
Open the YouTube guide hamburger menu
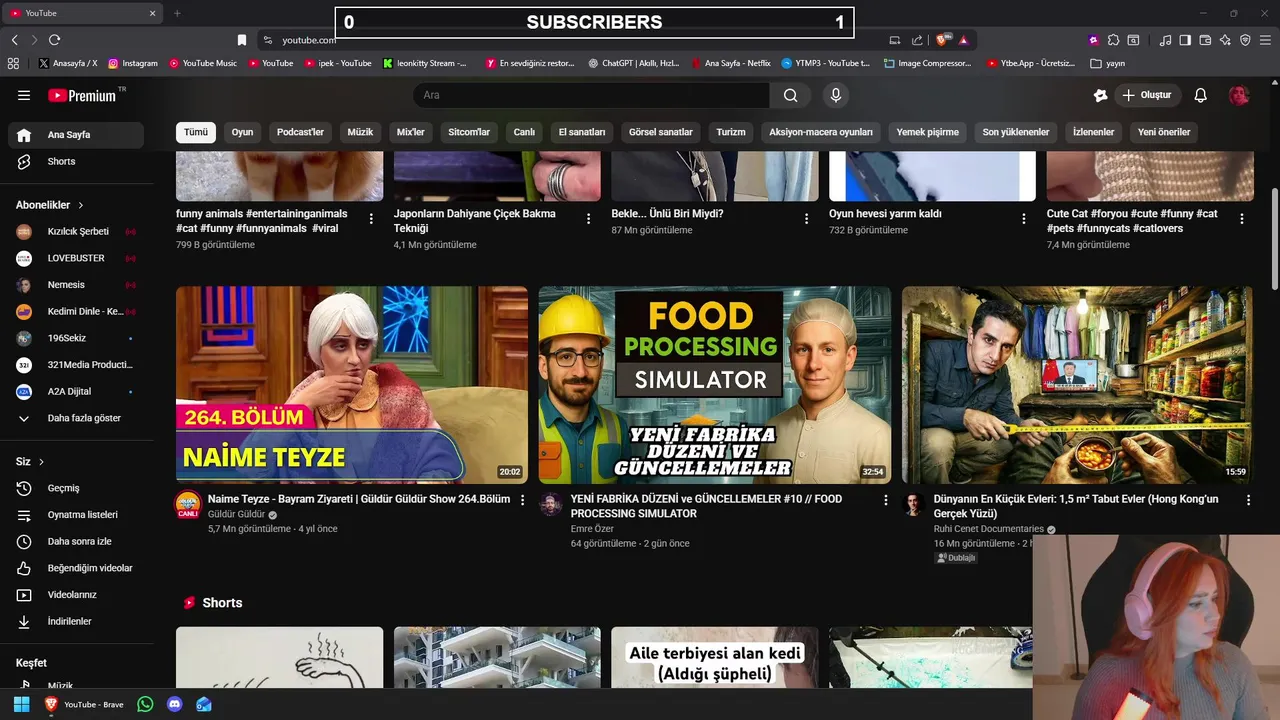click(24, 95)
